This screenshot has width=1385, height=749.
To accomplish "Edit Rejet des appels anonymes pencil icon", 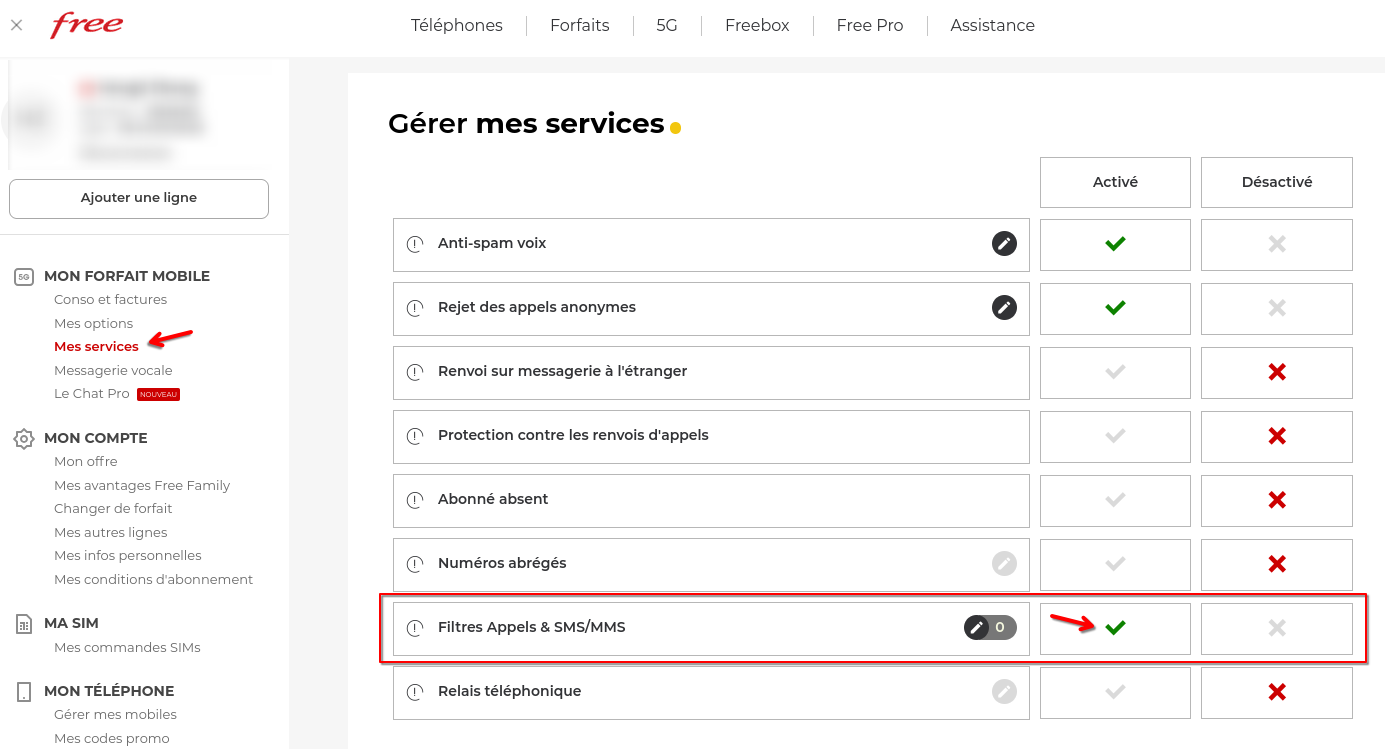I will pos(1004,307).
